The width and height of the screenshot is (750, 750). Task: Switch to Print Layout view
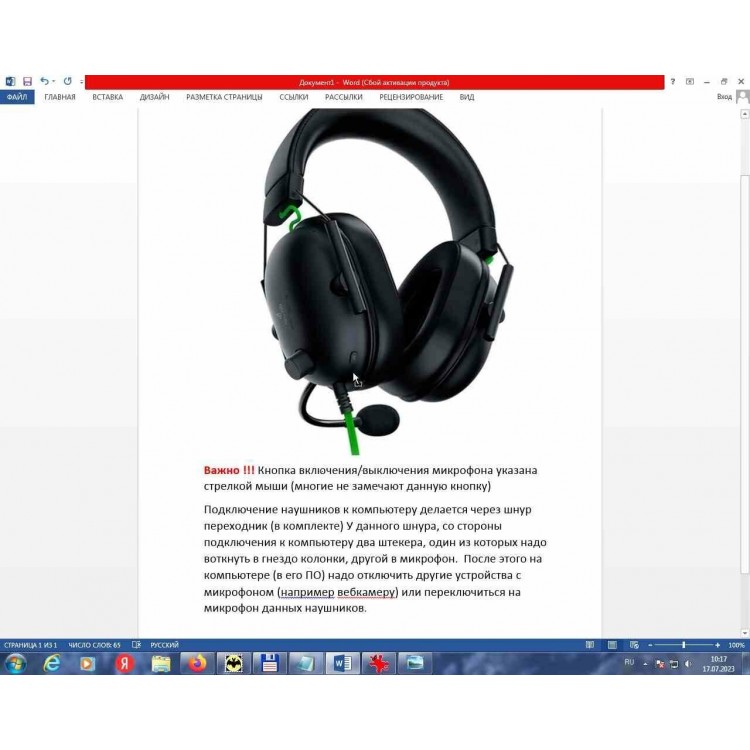click(612, 645)
